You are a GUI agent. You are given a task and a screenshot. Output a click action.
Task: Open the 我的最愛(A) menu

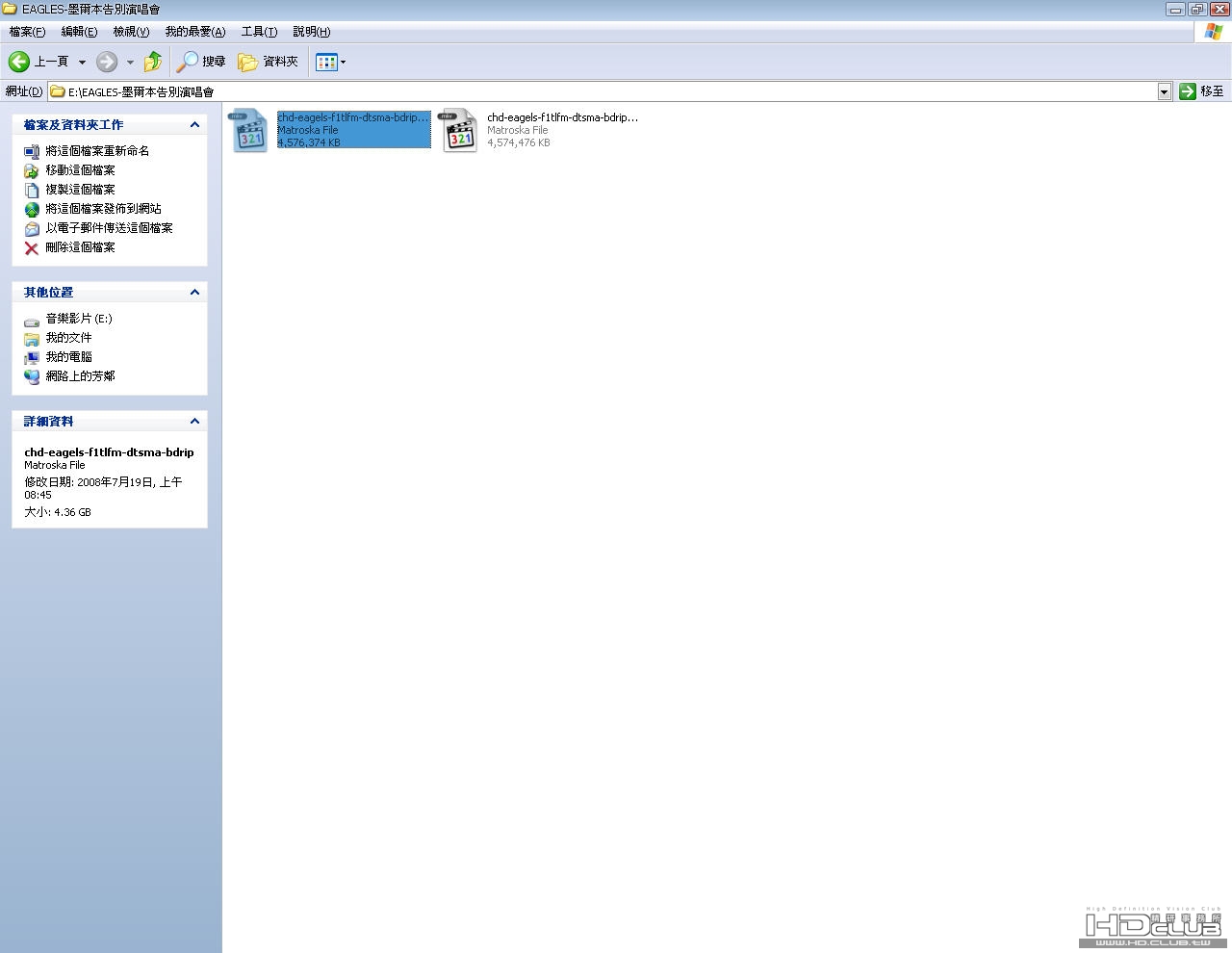(x=195, y=32)
